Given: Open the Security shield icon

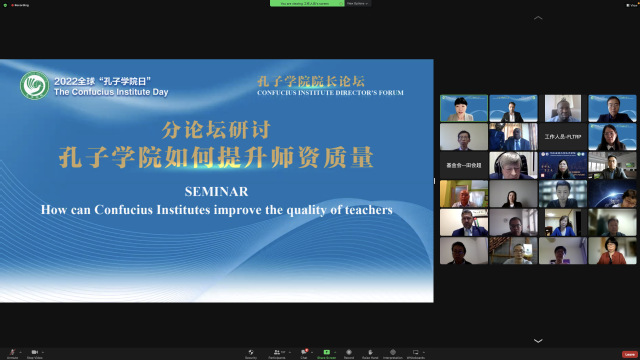Looking at the screenshot, I should pyautogui.click(x=251, y=352).
